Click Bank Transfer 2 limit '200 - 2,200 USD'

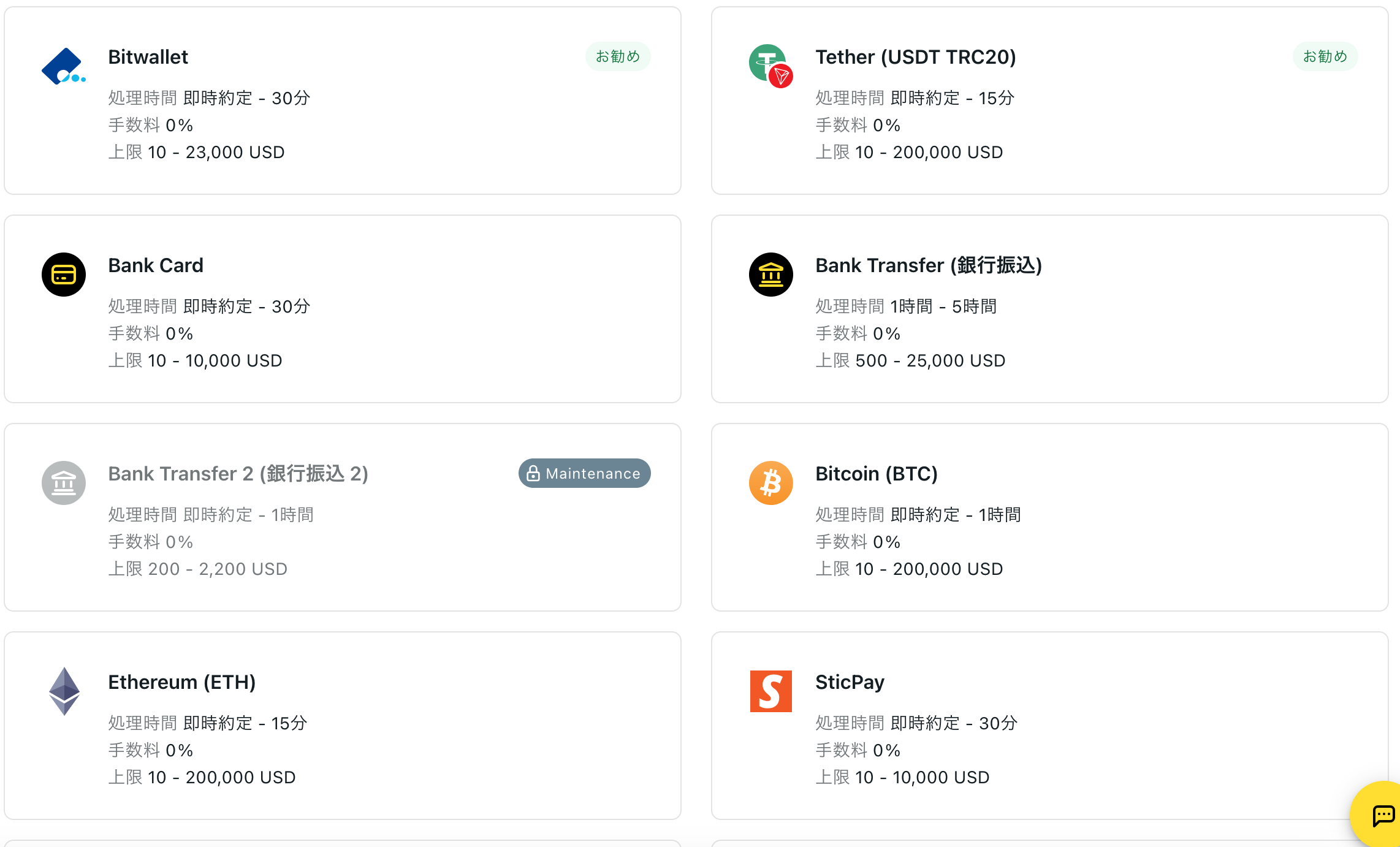click(218, 569)
